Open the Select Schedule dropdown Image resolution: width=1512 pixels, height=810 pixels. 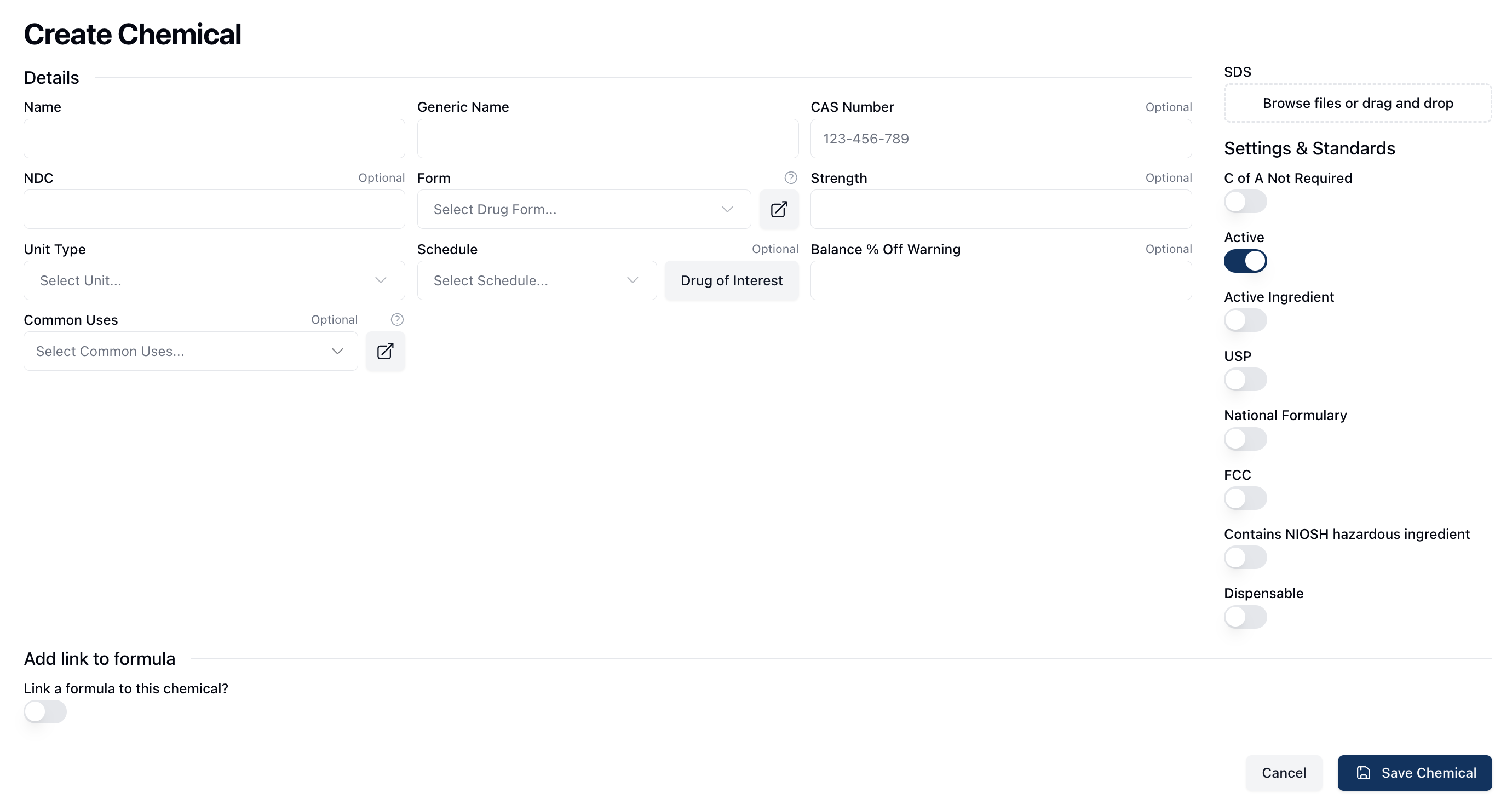(x=537, y=280)
